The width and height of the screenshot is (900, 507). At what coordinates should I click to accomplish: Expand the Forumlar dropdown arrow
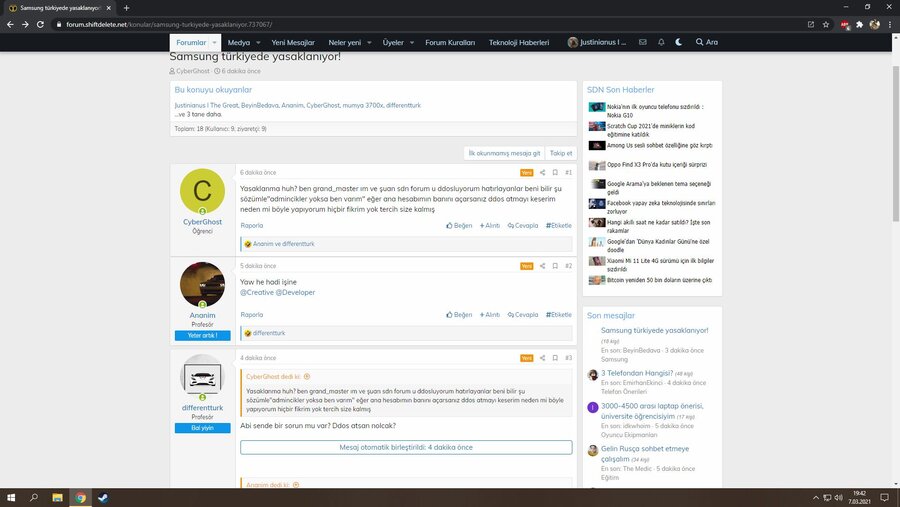coord(215,42)
